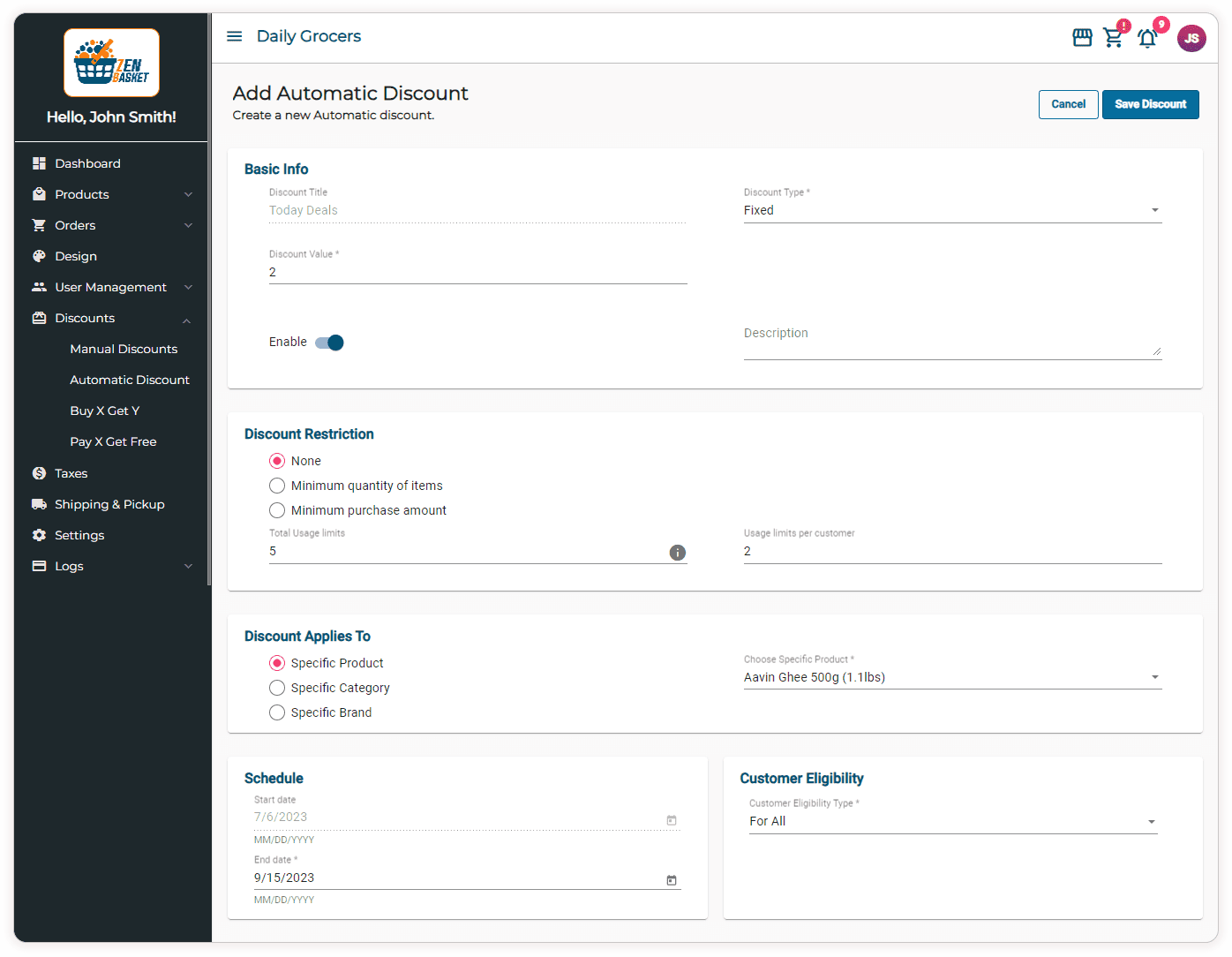This screenshot has height=957, width=1232.
Task: Disable the Enable toggle switch
Action: click(329, 343)
